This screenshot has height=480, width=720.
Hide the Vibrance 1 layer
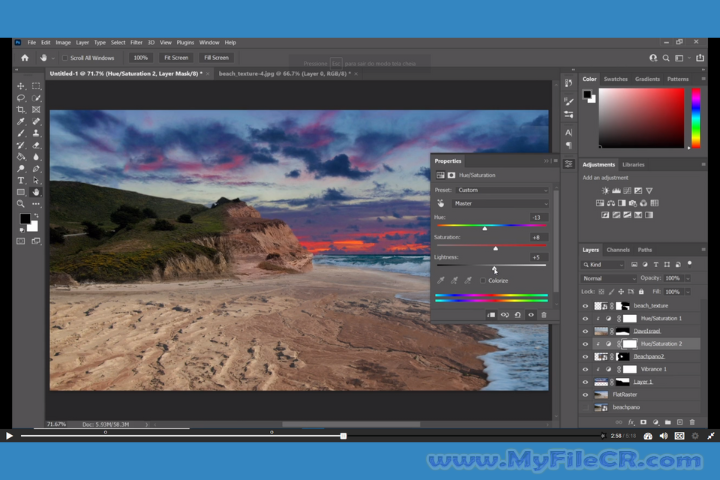pyautogui.click(x=585, y=369)
